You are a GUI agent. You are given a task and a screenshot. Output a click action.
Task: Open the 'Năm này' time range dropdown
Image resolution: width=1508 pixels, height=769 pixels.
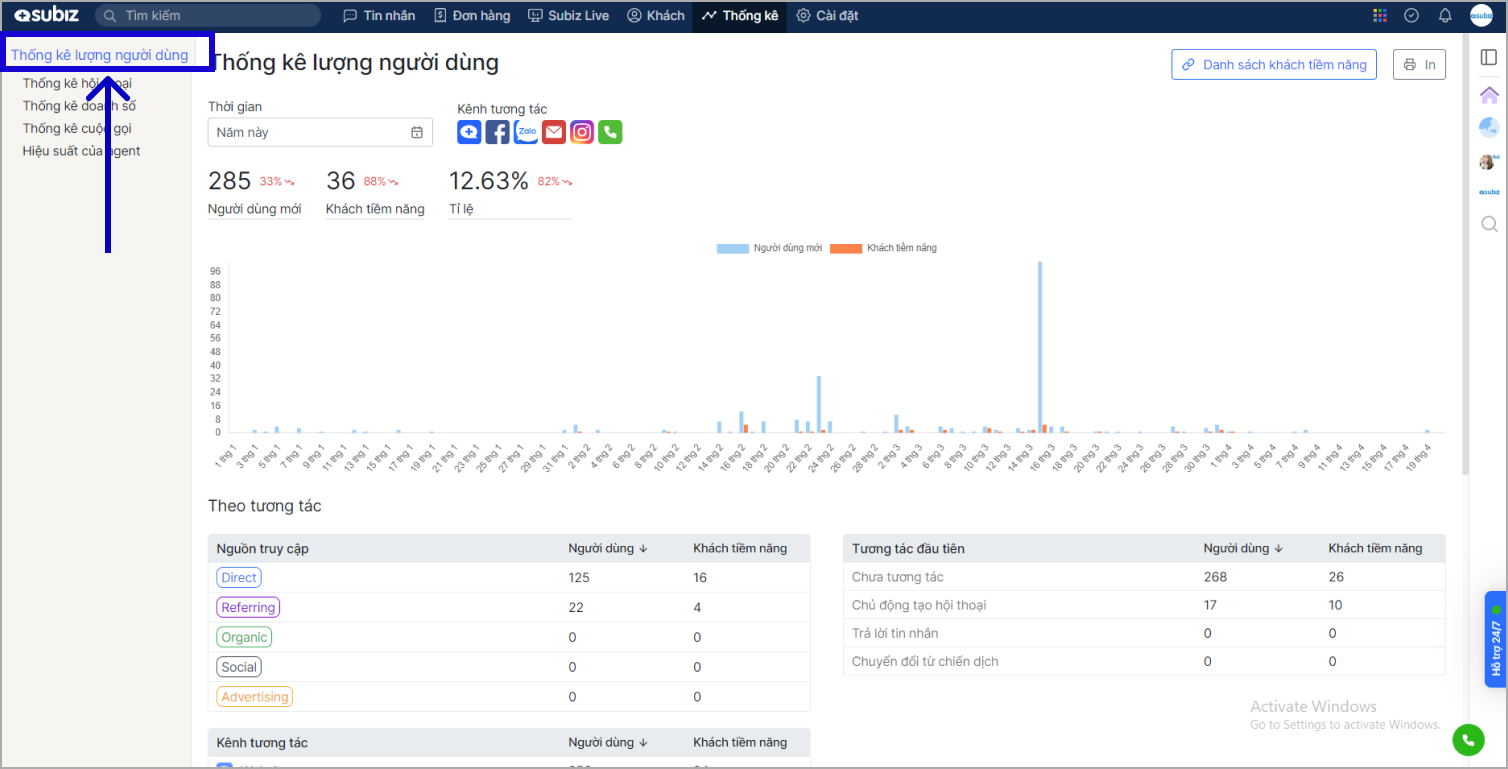pos(320,132)
